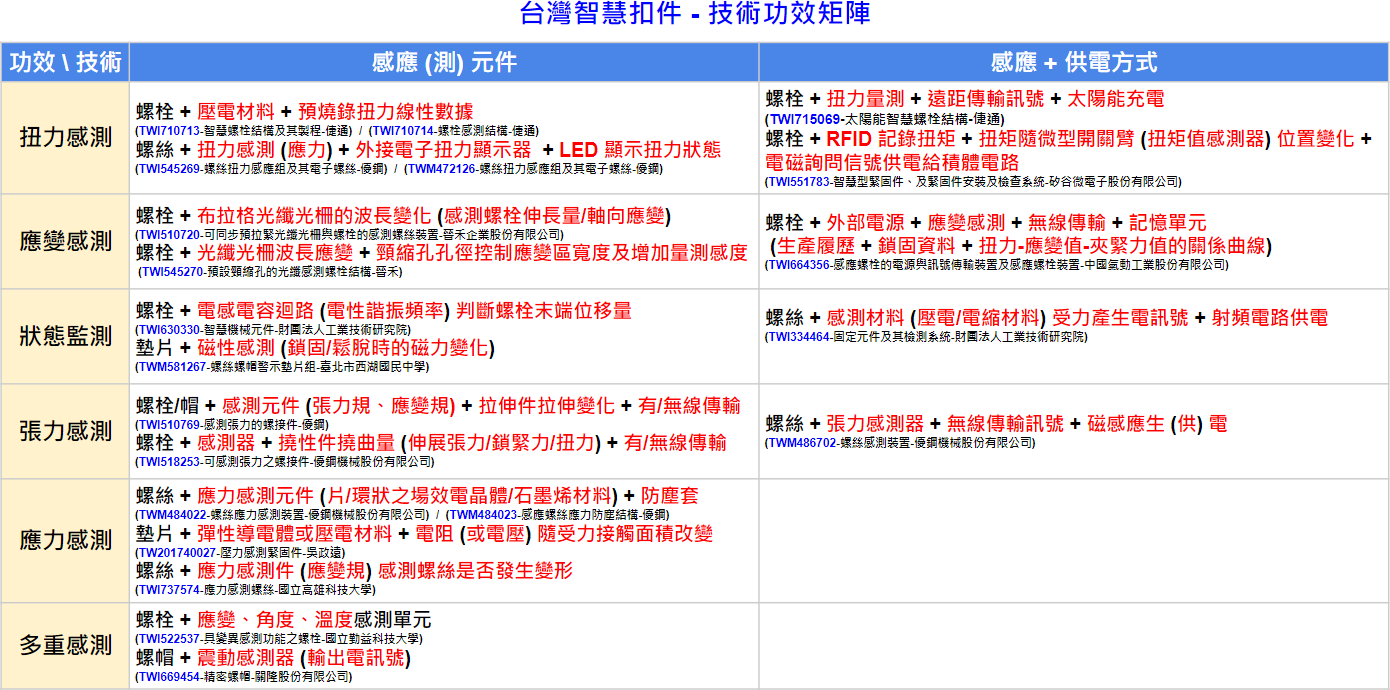Click the line beginning 墊片 + 磁性感測

[315, 348]
